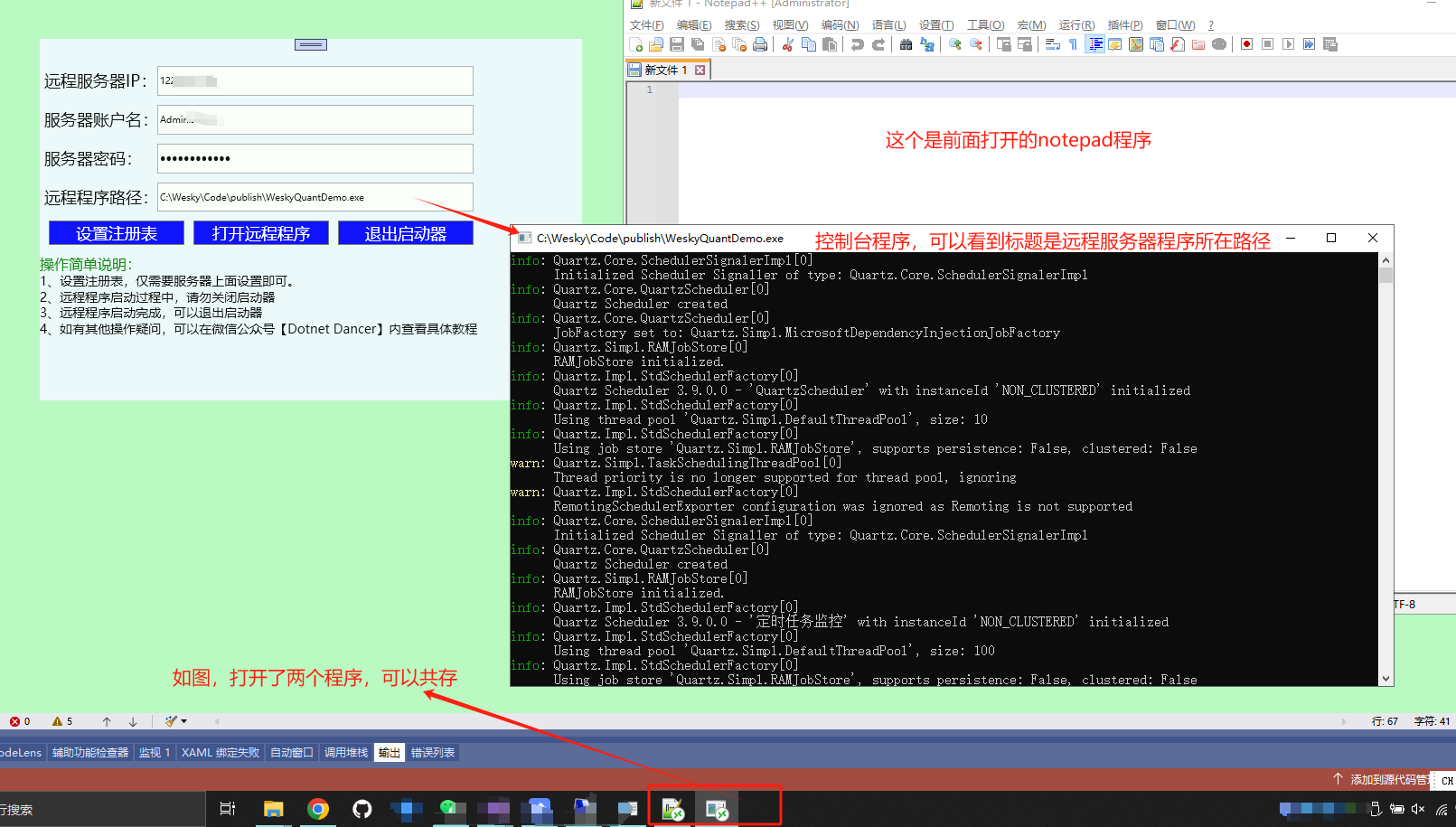1456x827 pixels.
Task: Expand the cleanup broom dropdown arrow
Action: (184, 721)
